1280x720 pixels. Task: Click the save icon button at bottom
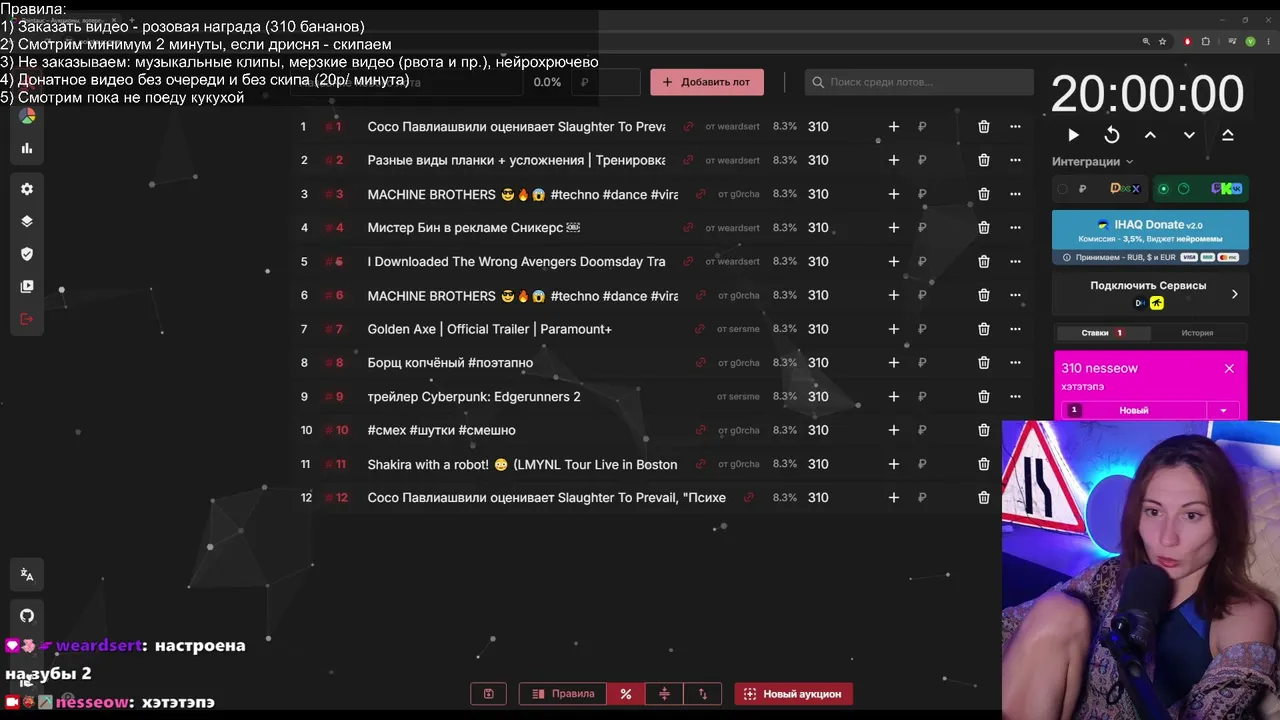click(488, 694)
